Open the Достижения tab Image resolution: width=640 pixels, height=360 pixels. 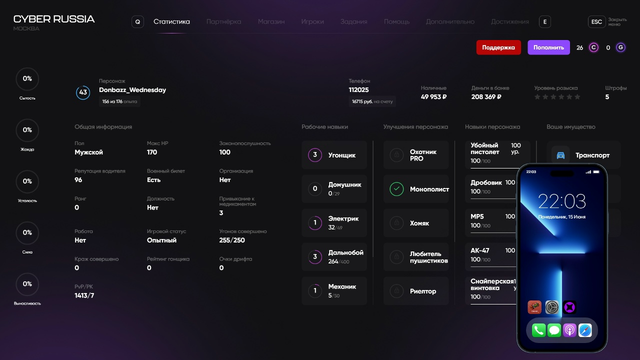[510, 22]
